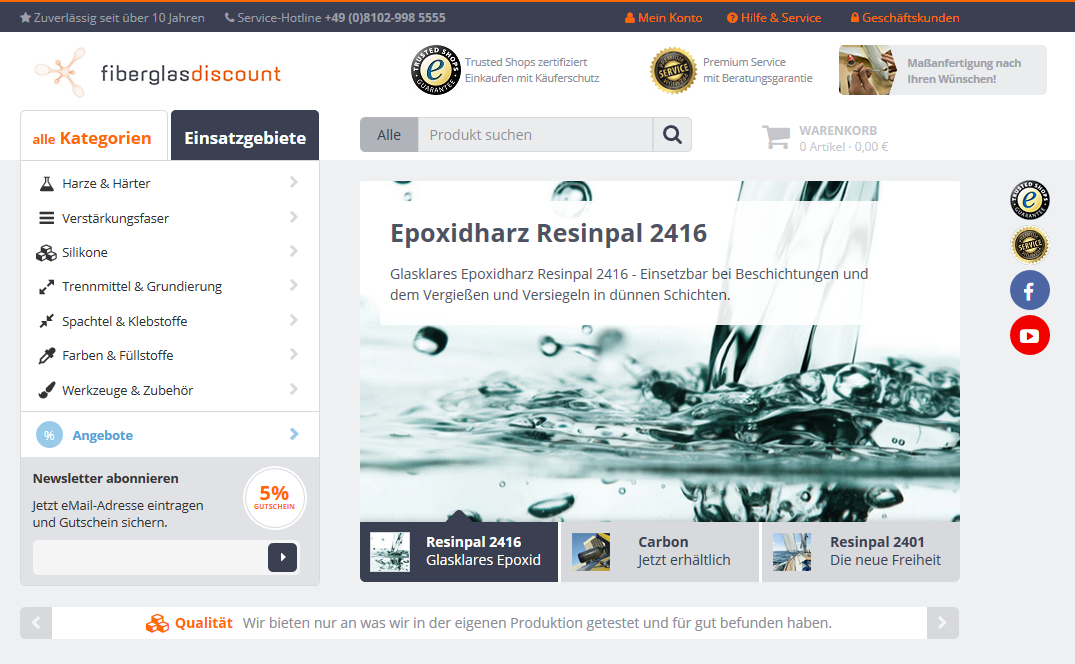Open the Hilfe & Service link
1075x664 pixels.
774,18
